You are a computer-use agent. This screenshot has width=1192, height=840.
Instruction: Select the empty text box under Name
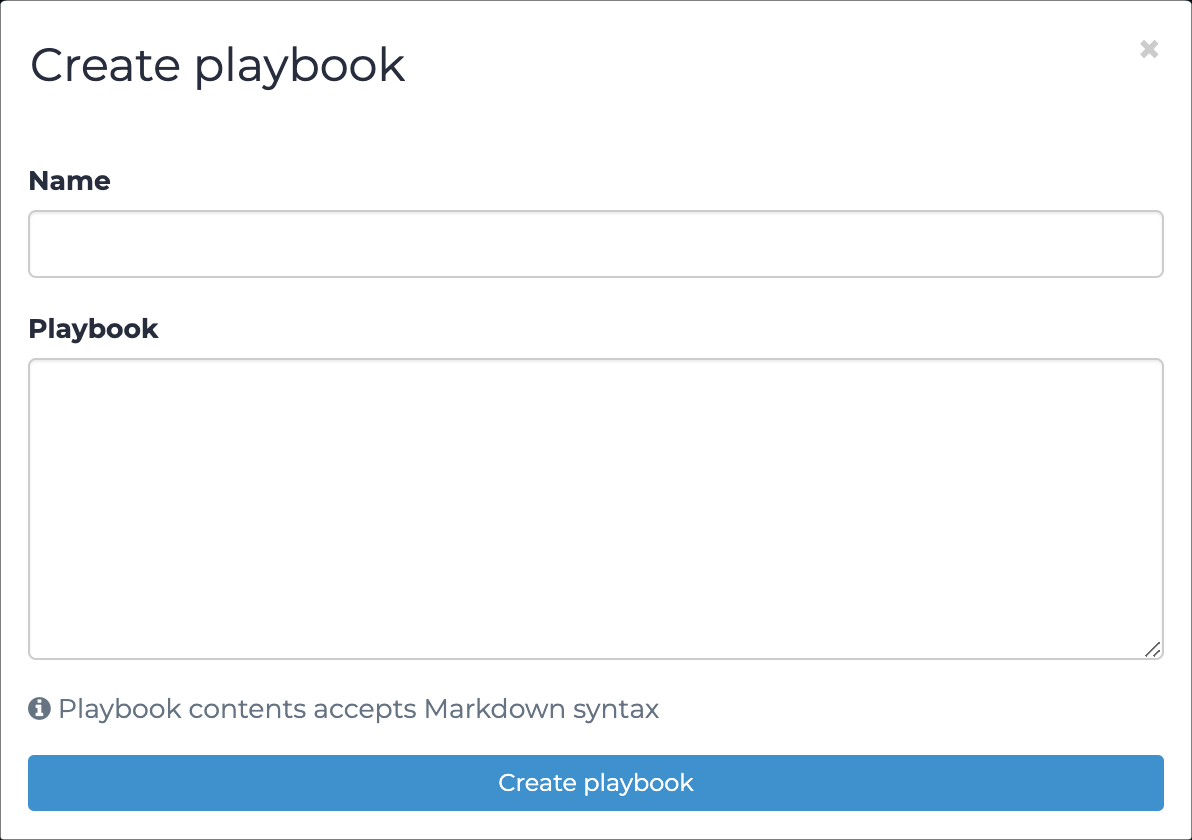coord(596,244)
